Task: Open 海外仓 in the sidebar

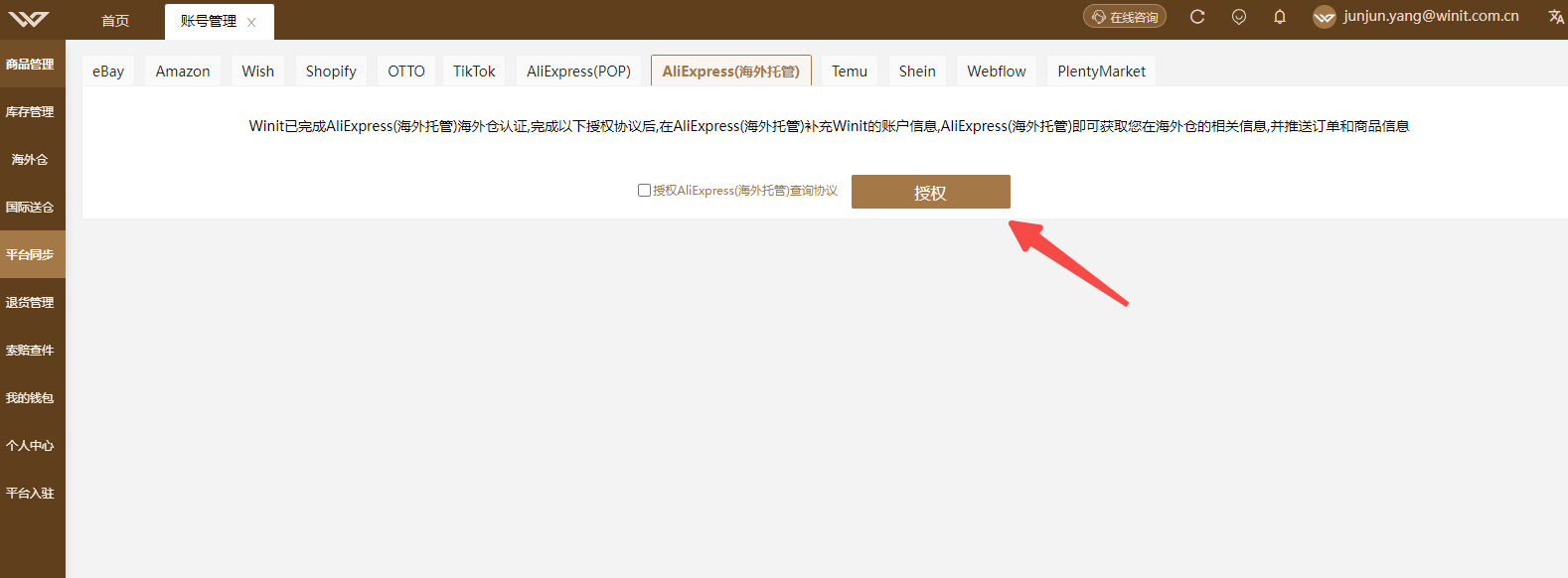Action: [33, 159]
